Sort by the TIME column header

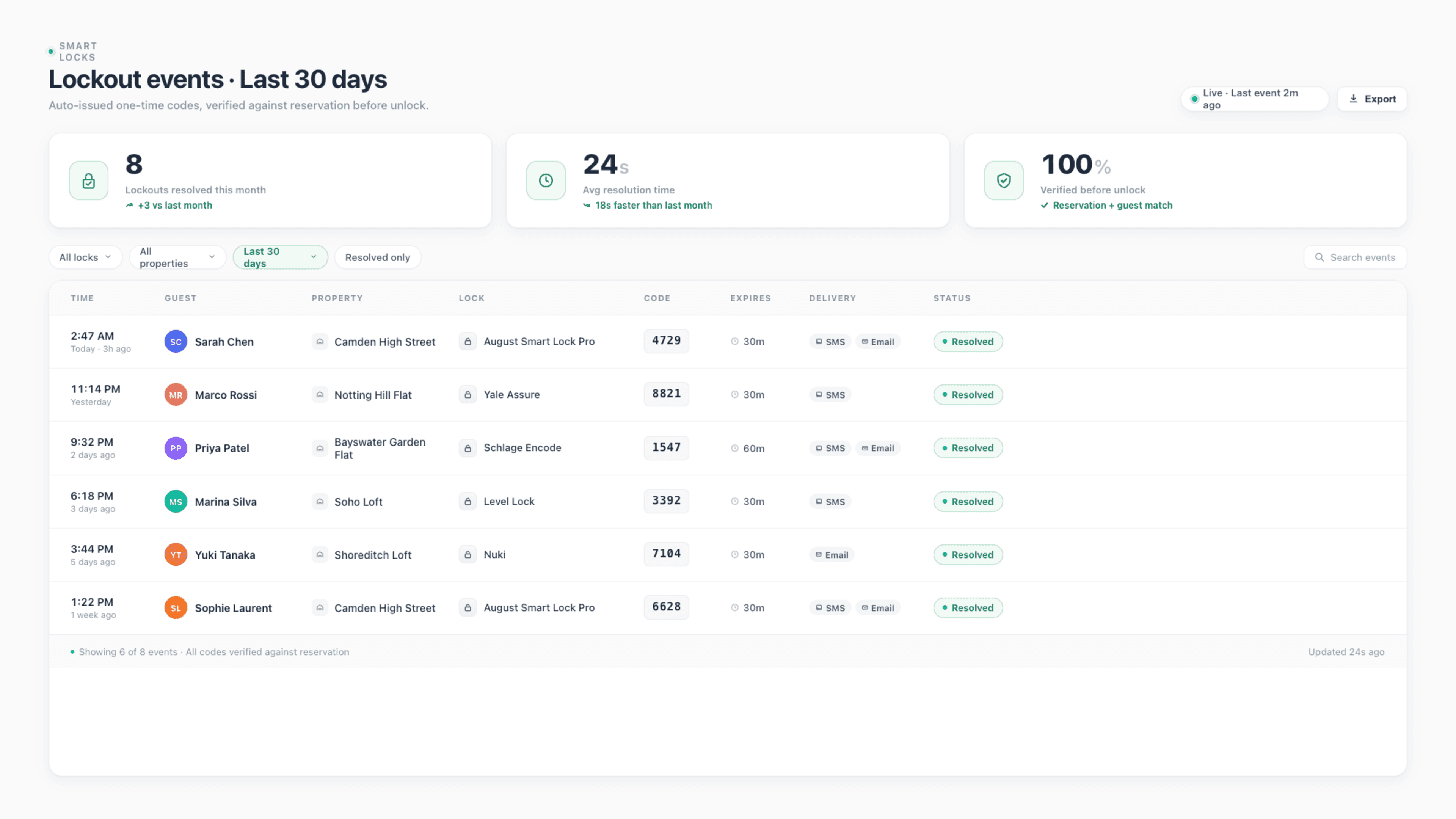(x=83, y=298)
